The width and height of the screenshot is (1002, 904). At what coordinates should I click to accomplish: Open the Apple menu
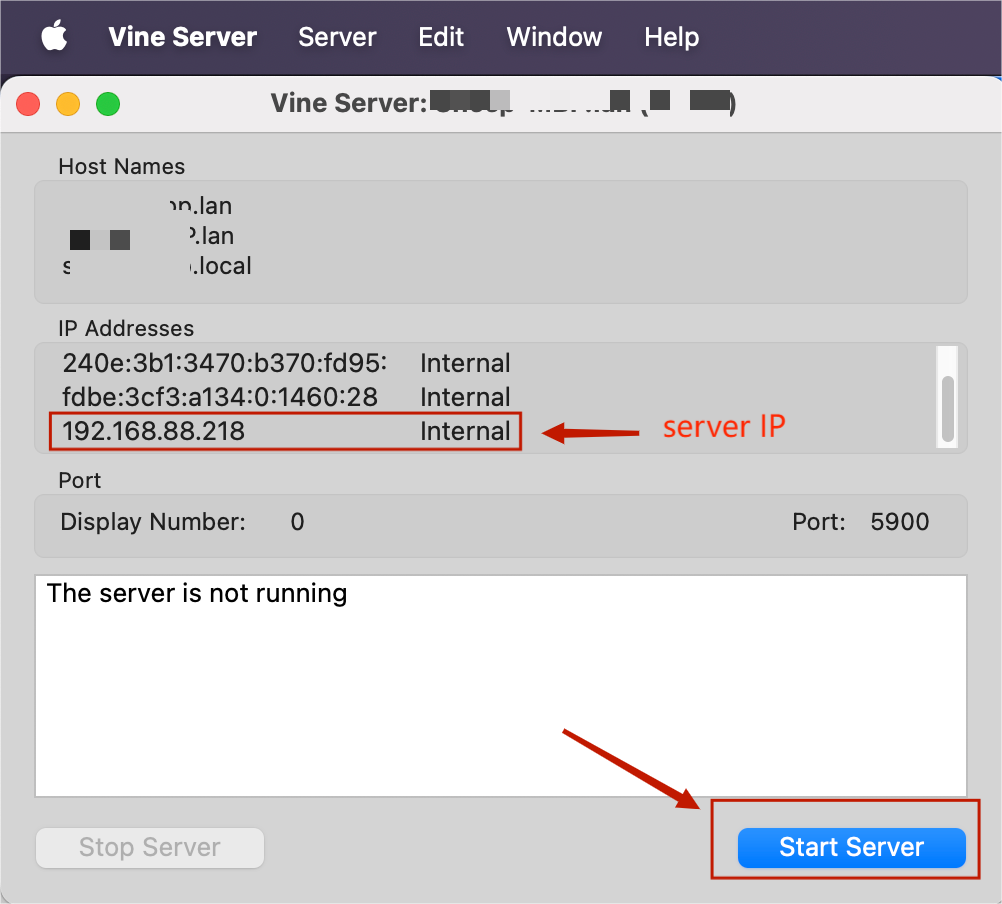54,37
